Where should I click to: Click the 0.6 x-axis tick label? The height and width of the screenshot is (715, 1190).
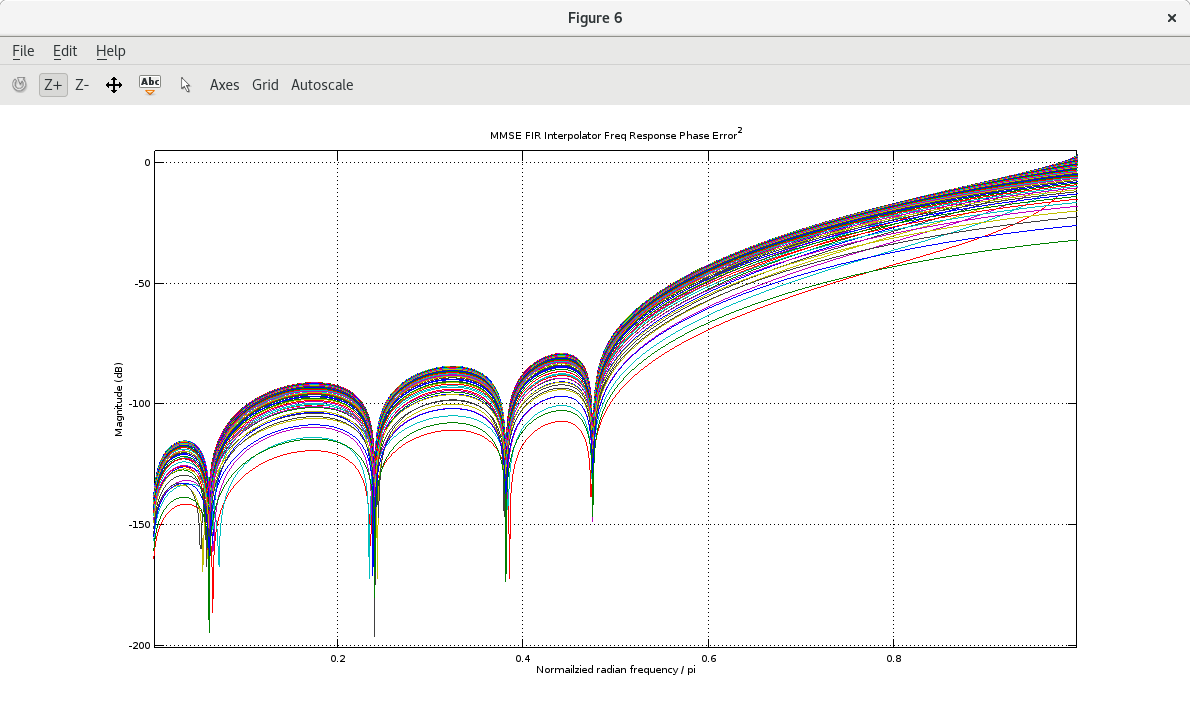pyautogui.click(x=708, y=658)
